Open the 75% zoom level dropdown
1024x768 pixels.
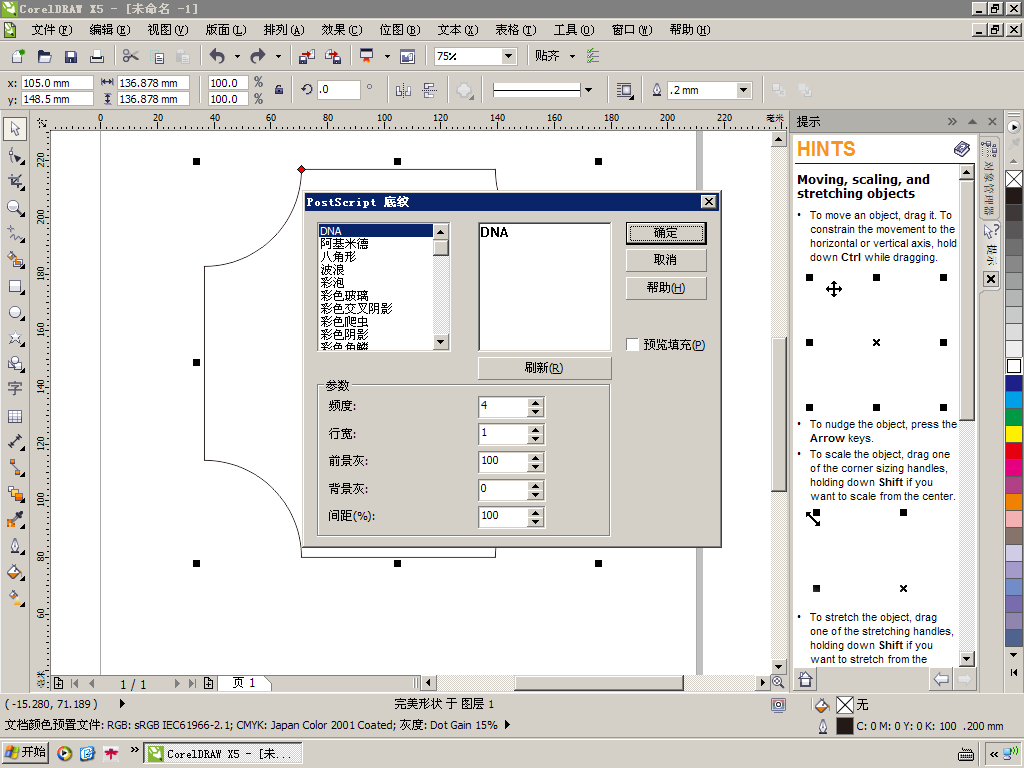(508, 57)
